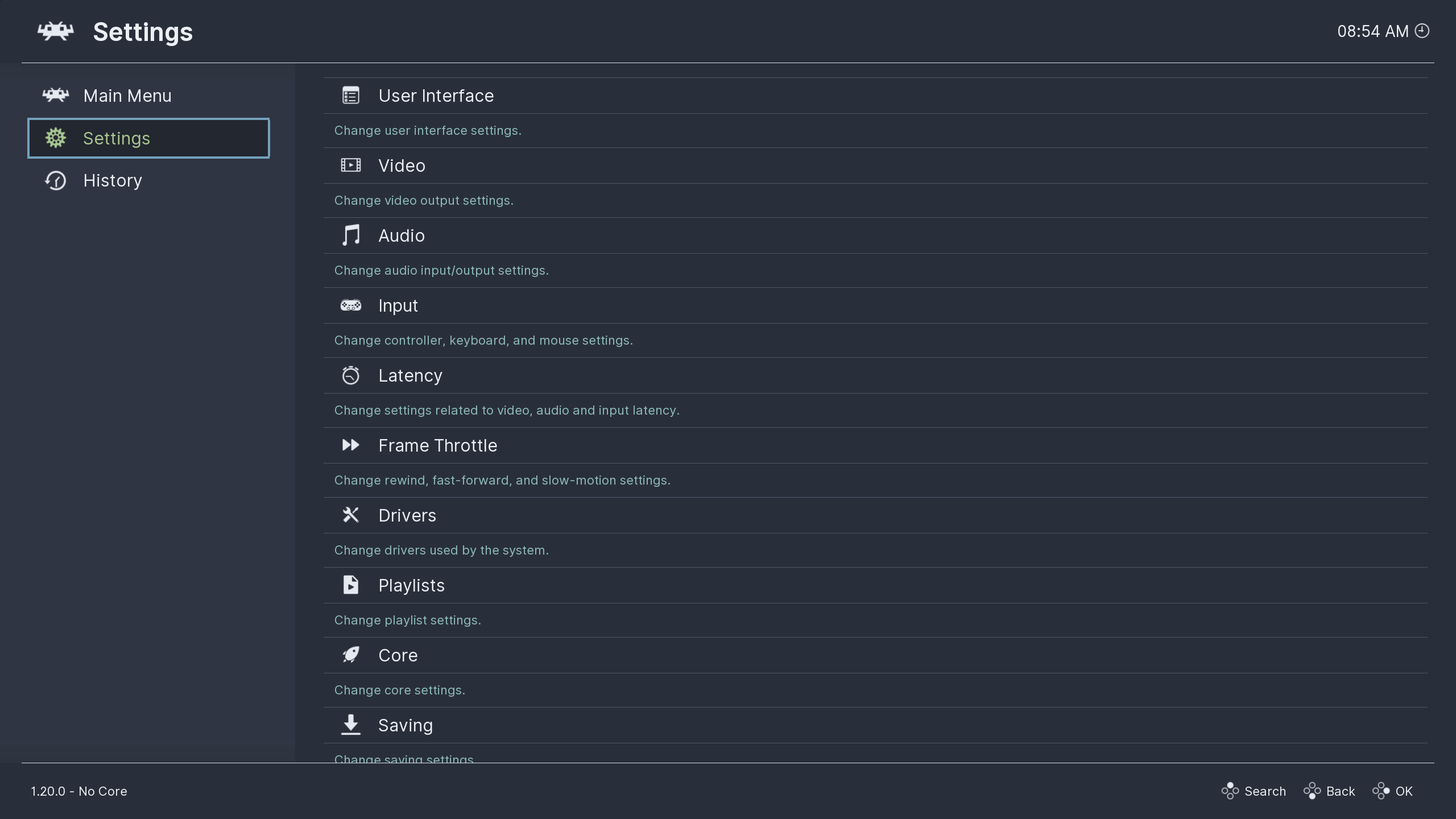Click the User Interface list icon
The width and height of the screenshot is (1456, 819).
pos(351,96)
